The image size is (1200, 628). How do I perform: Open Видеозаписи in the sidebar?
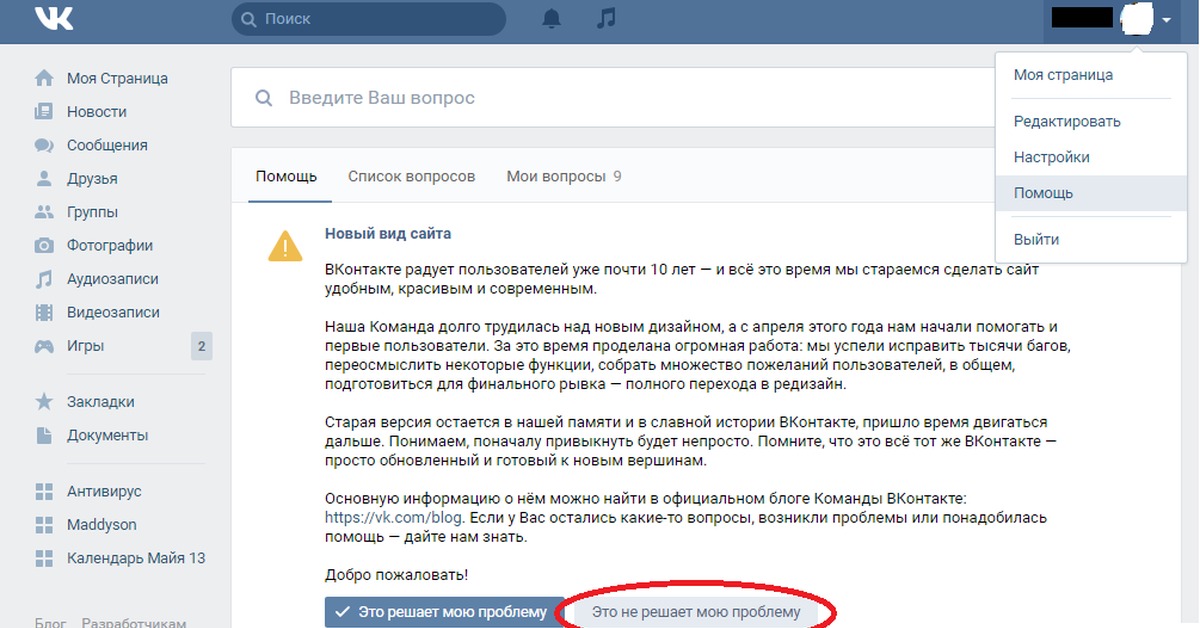[x=113, y=313]
